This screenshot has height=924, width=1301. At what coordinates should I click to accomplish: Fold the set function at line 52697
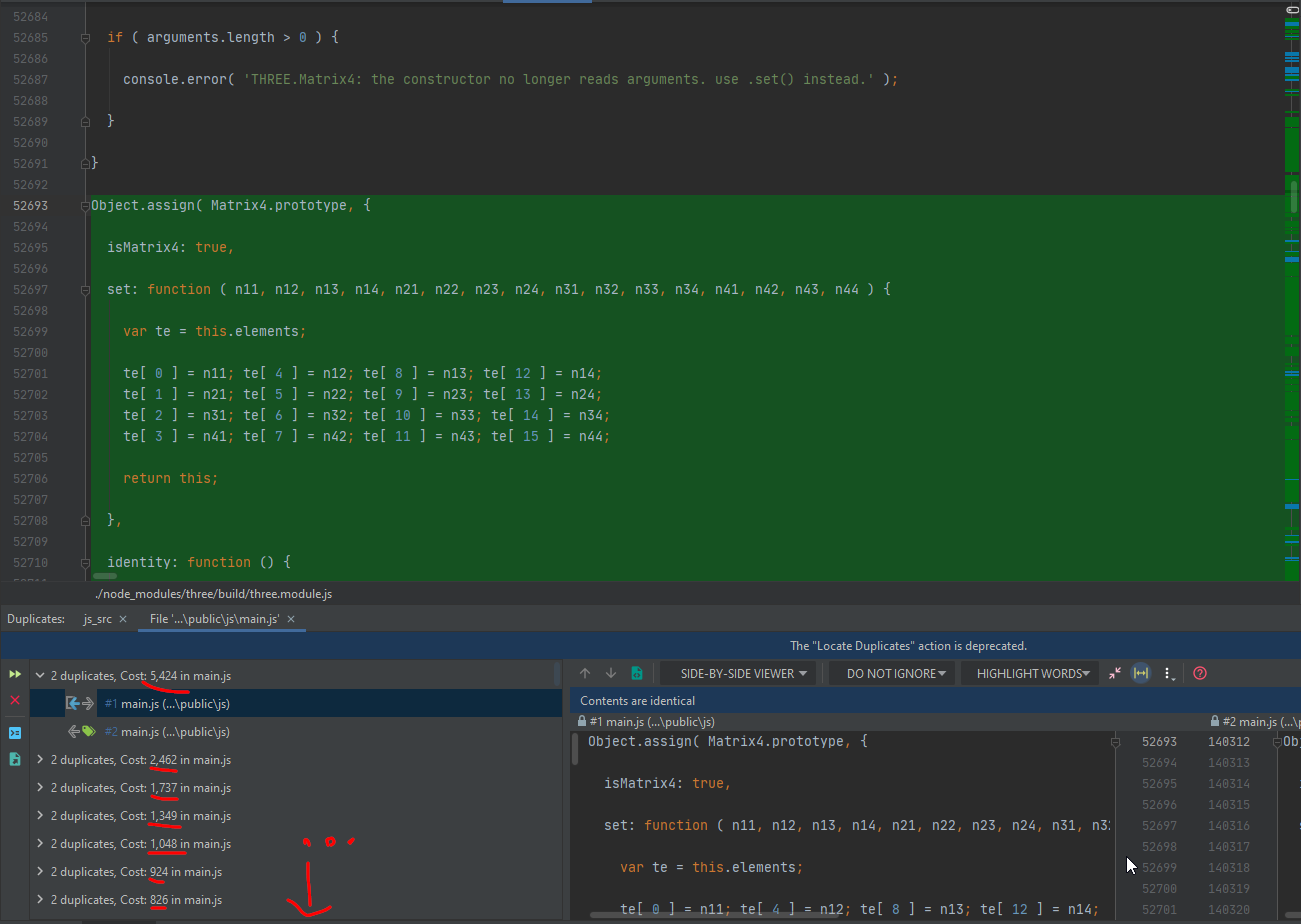(85, 290)
